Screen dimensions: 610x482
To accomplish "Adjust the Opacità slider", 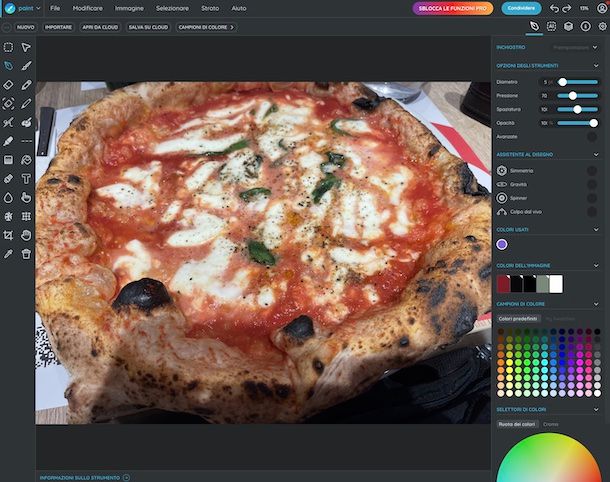I will point(577,123).
